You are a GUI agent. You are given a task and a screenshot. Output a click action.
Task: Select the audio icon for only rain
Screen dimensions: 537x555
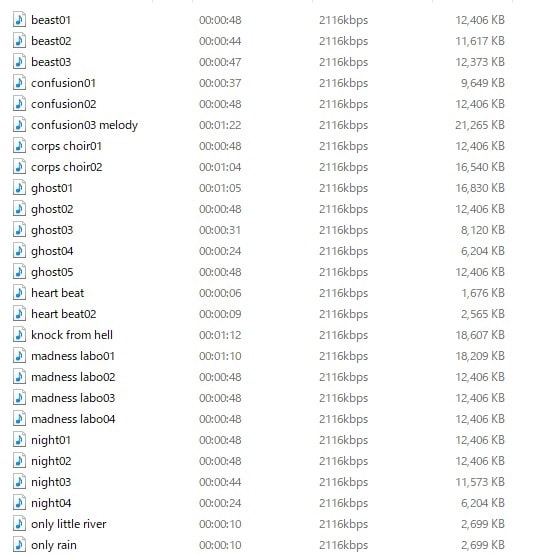click(19, 545)
